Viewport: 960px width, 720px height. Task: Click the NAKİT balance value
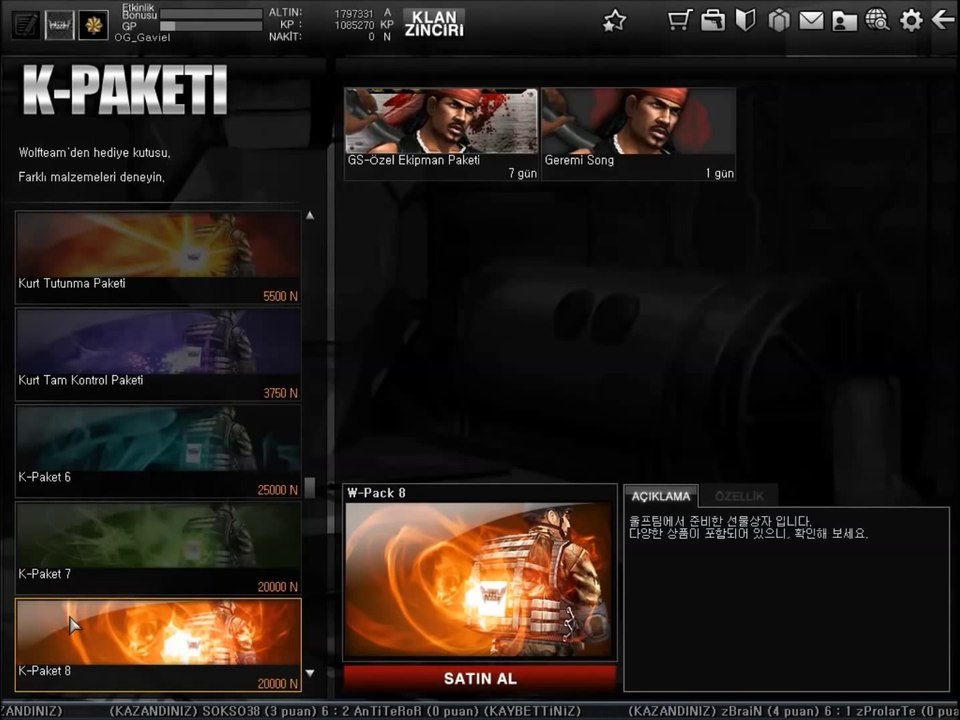click(371, 37)
